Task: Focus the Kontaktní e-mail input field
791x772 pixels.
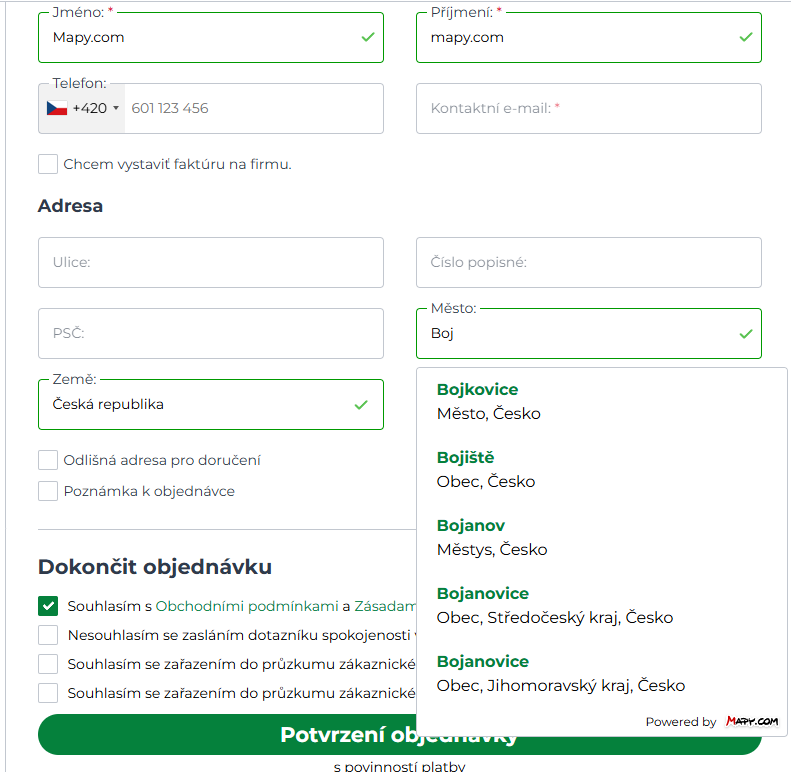Action: point(589,108)
